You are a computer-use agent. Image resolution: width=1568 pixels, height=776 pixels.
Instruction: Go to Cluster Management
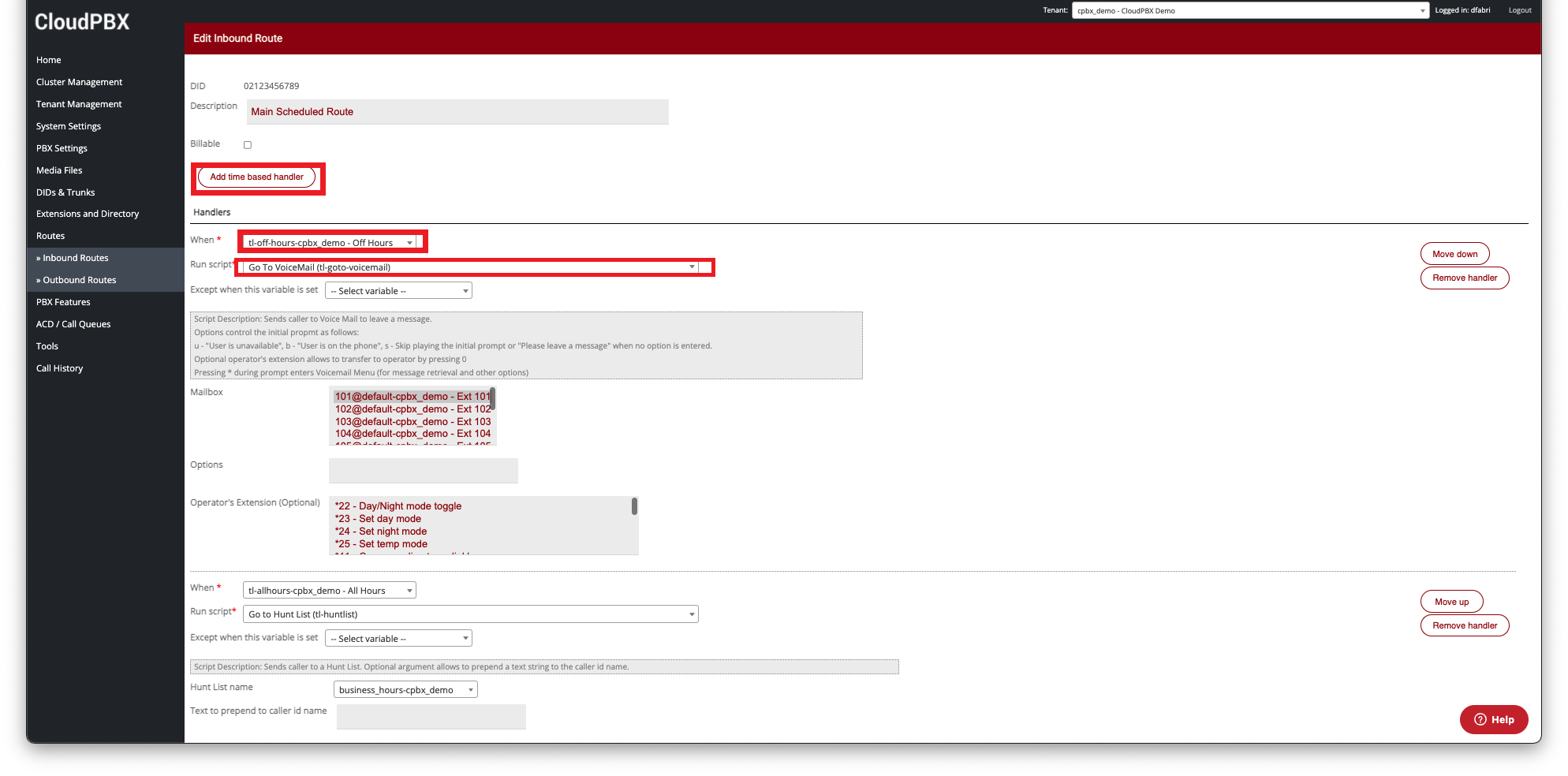pyautogui.click(x=79, y=82)
